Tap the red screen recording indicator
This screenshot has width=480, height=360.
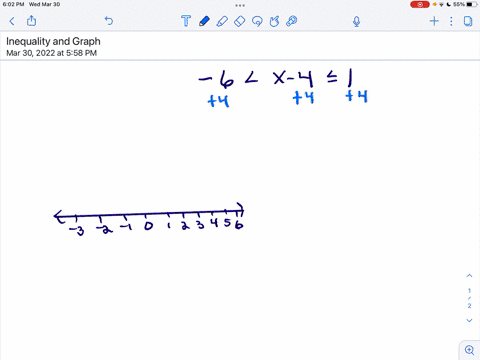420,4
